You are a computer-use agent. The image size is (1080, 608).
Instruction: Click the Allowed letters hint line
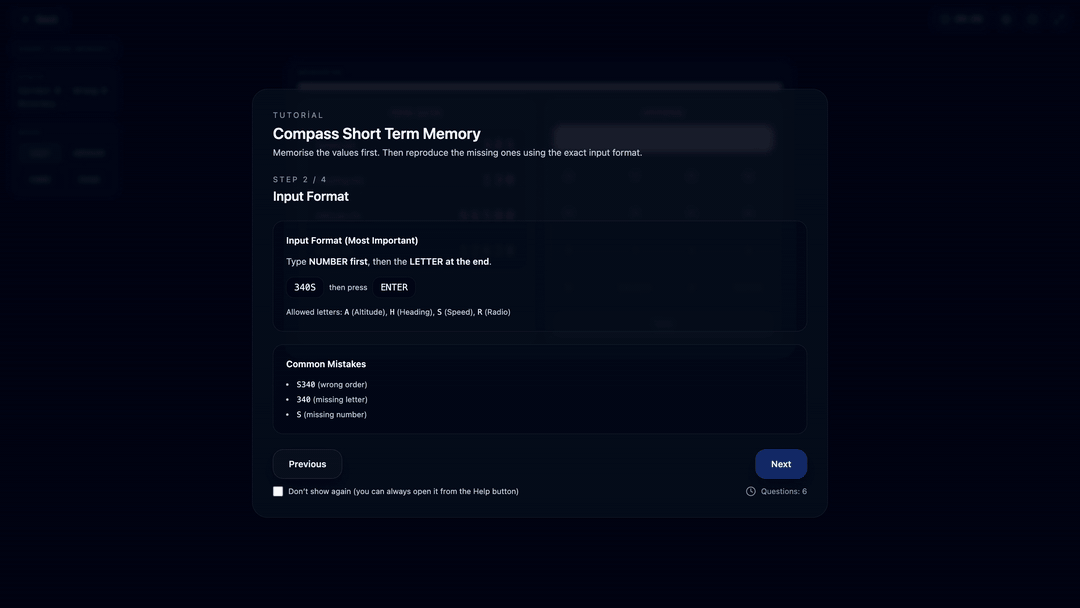(398, 312)
